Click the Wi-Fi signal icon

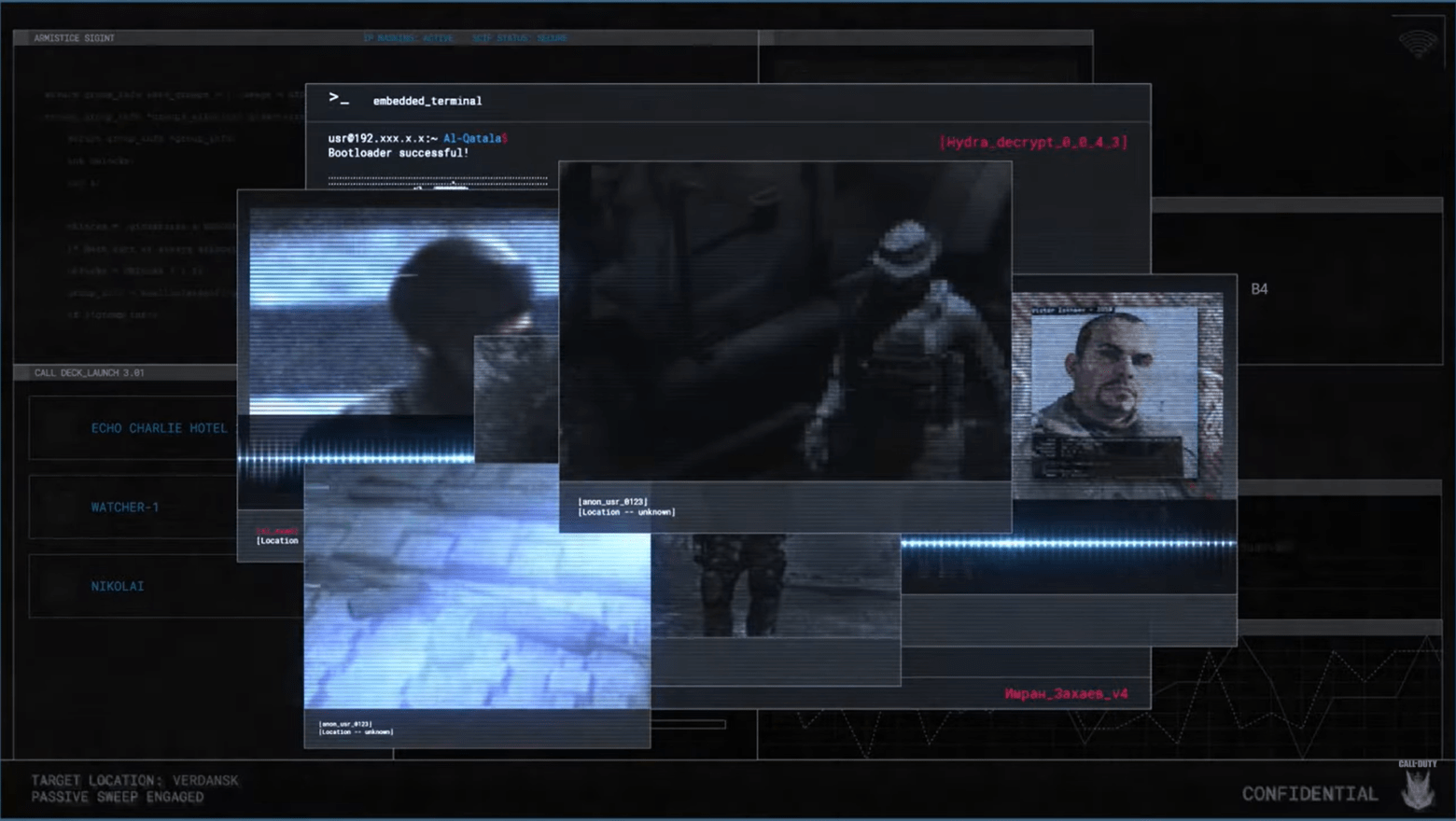click(x=1418, y=43)
